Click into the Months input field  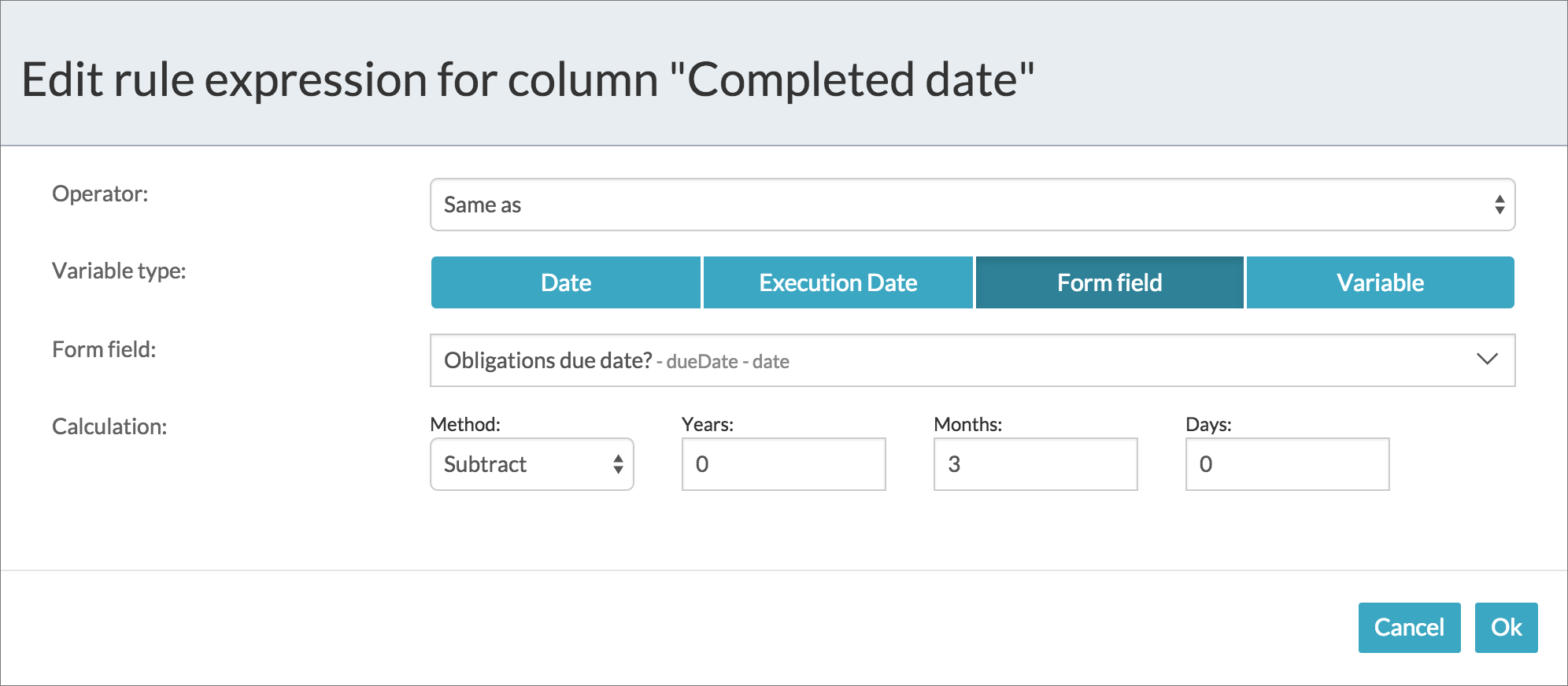point(1036,464)
